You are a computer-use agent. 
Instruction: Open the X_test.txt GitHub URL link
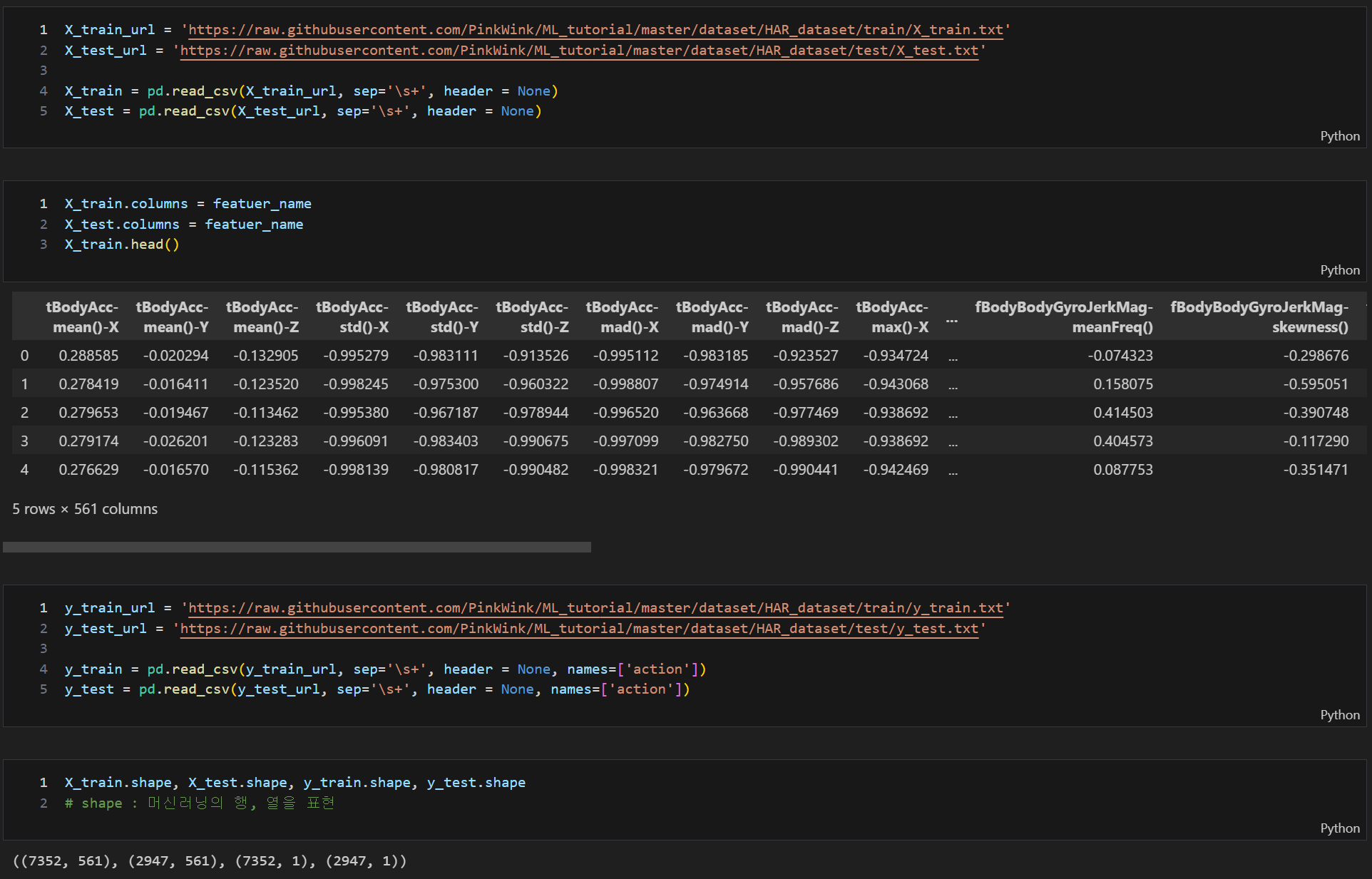click(579, 51)
